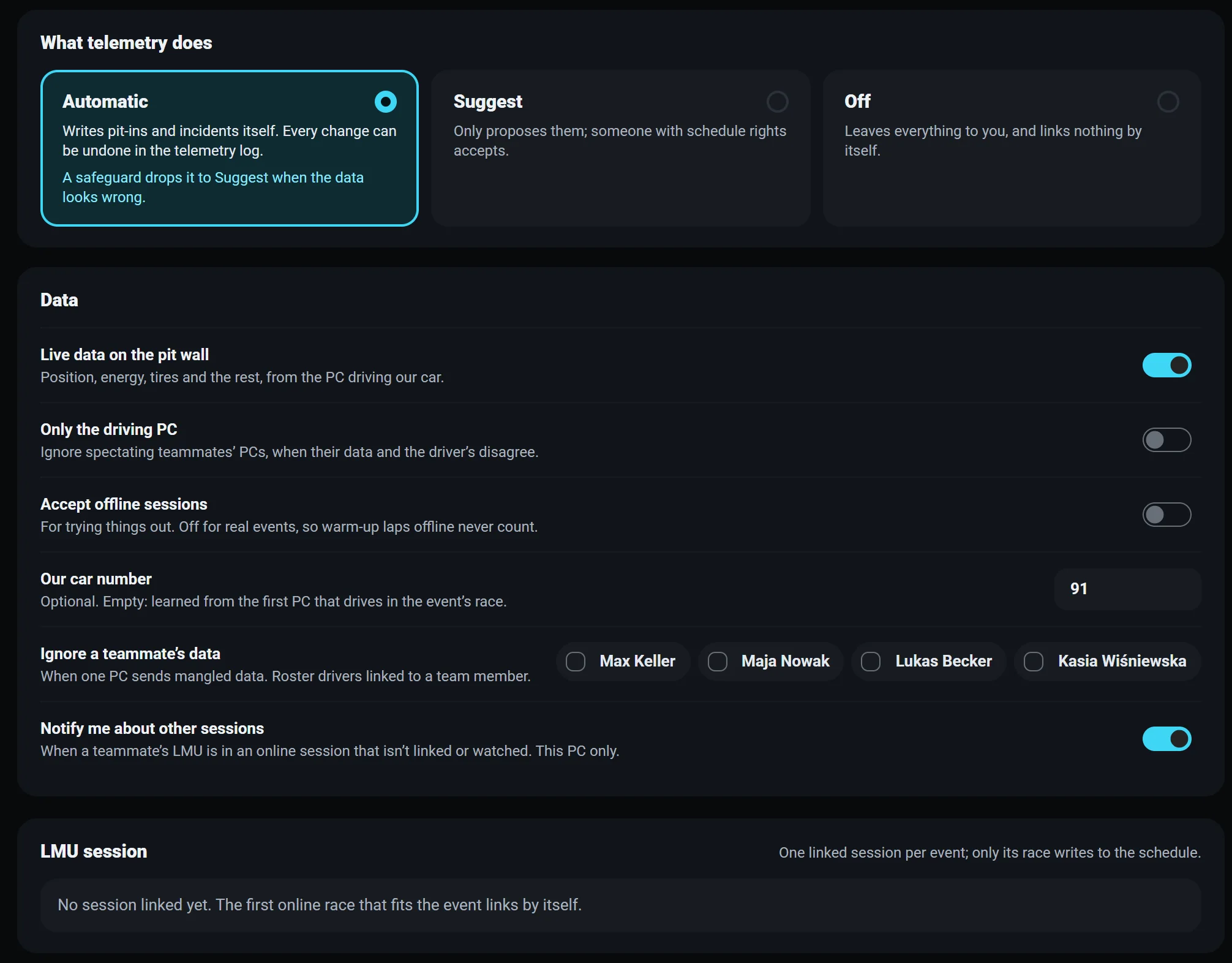Image resolution: width=1232 pixels, height=963 pixels.
Task: Check the Max Keller checkbox
Action: tap(575, 662)
